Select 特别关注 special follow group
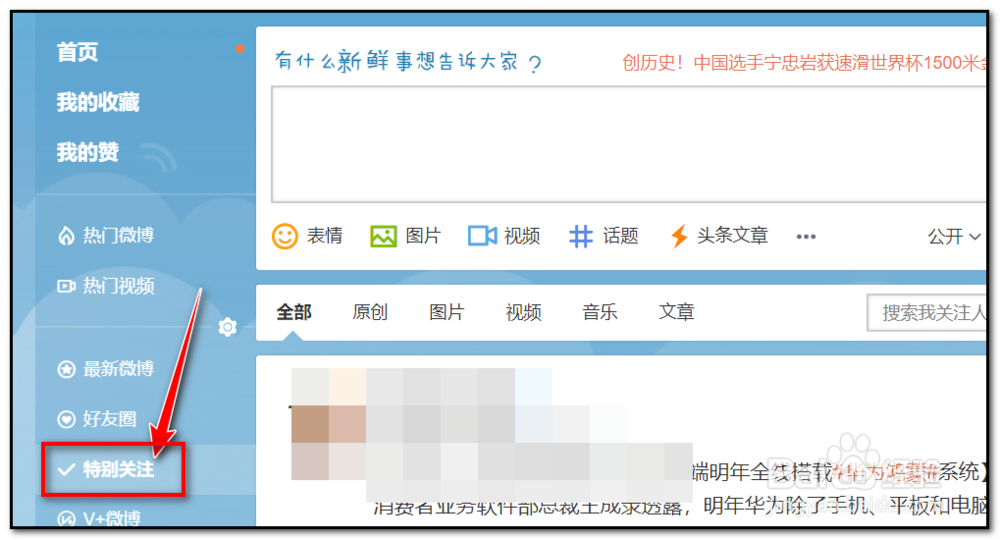This screenshot has height=540, width=1000. 118,470
